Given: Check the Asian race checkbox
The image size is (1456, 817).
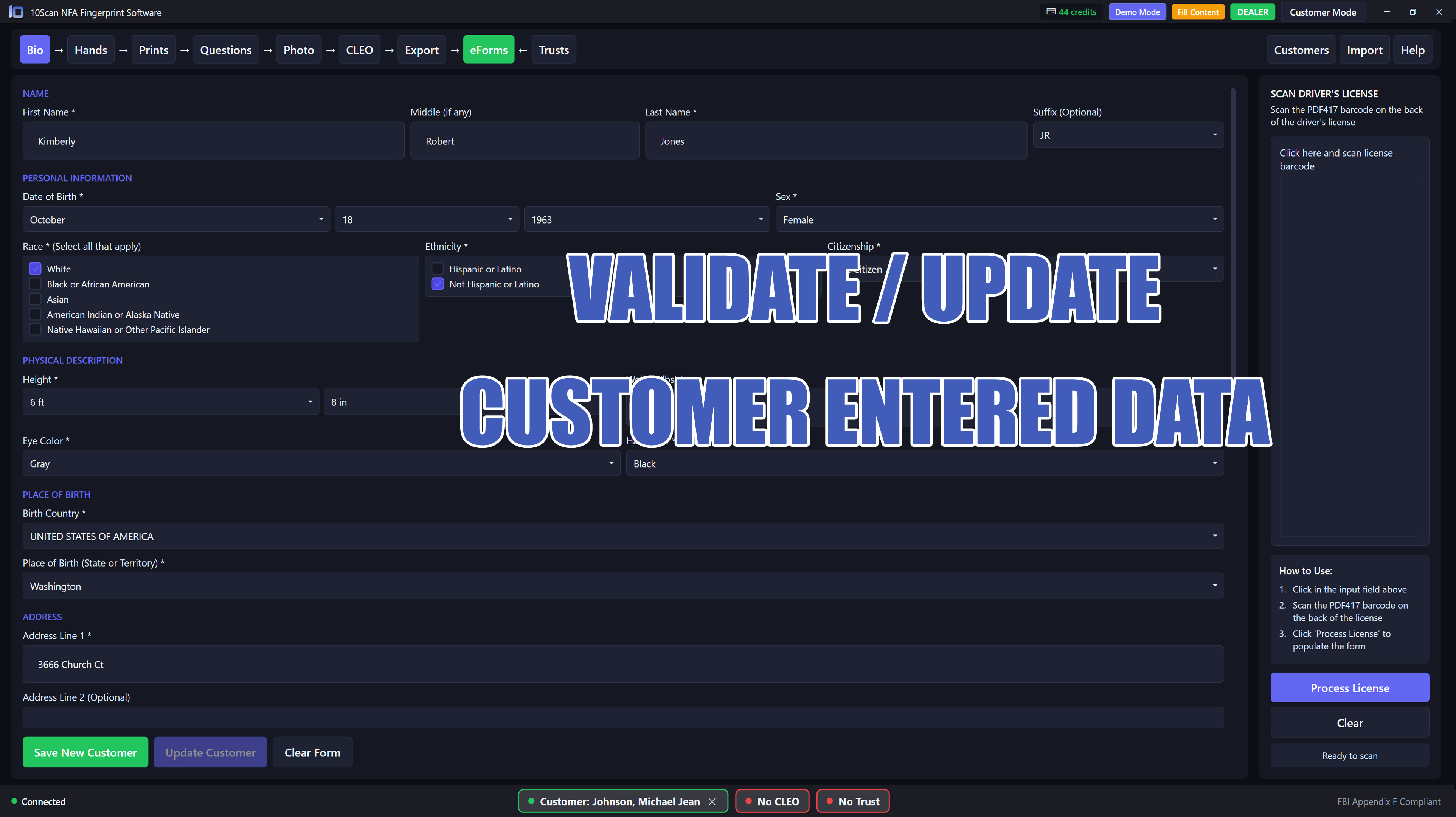Looking at the screenshot, I should (35, 299).
